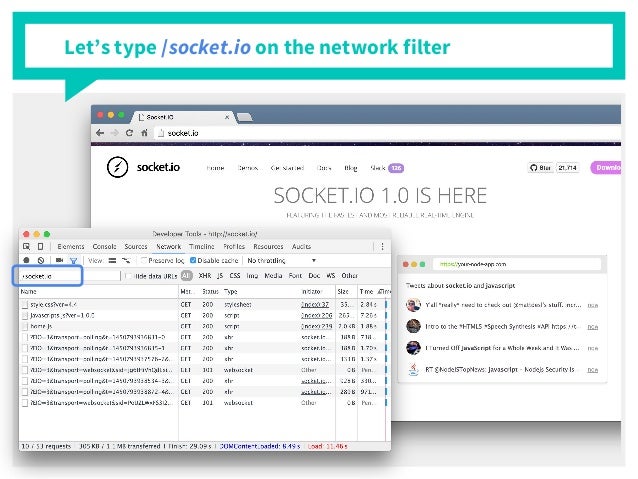
Task: Filter requests by CSS
Action: 235,276
